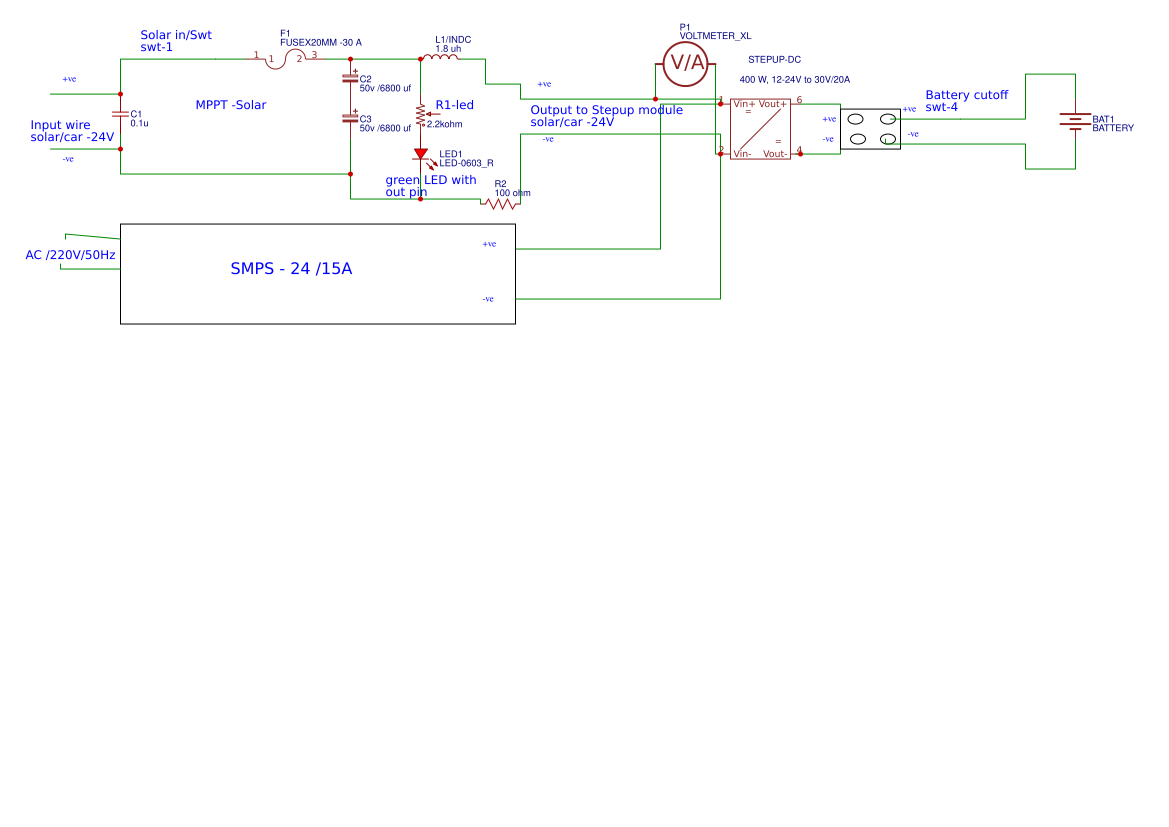Viewport: 1169px width, 827px height.
Task: Click the BAT1 battery symbol
Action: 1075,122
